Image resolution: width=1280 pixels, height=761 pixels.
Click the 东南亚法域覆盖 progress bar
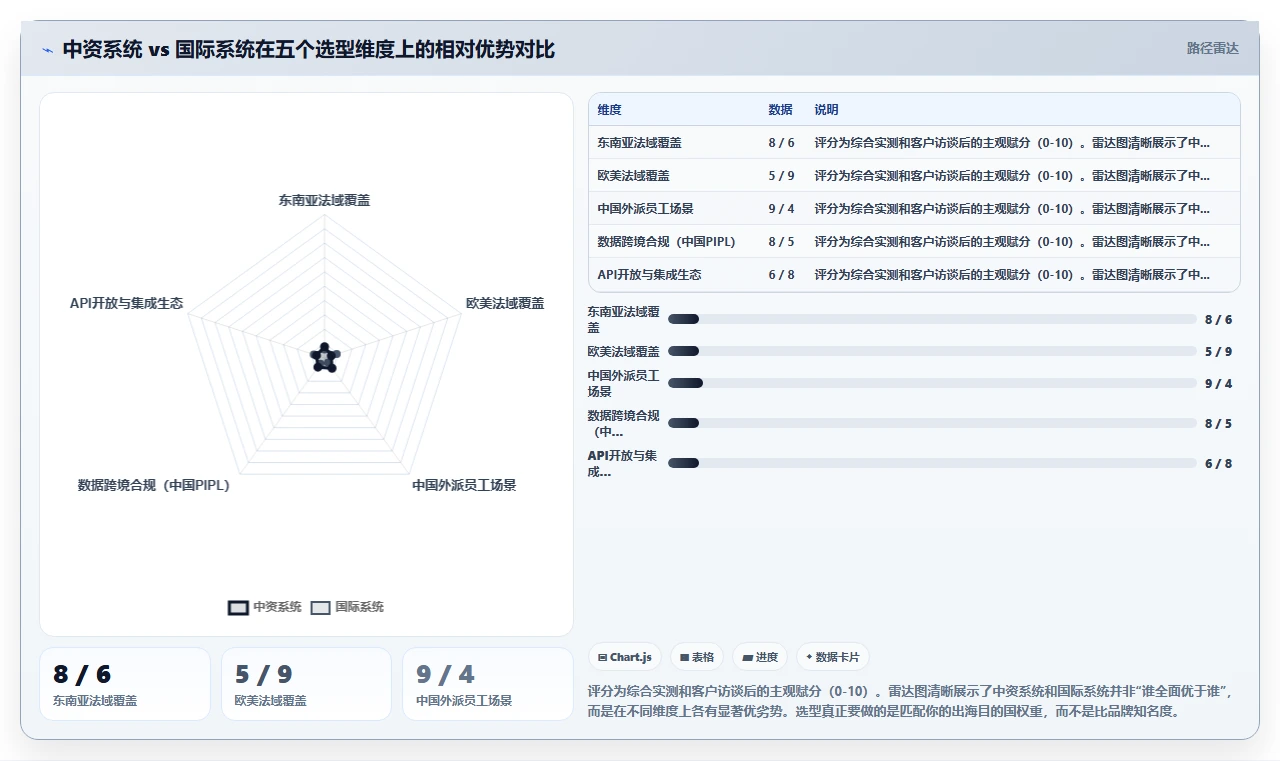[x=932, y=319]
